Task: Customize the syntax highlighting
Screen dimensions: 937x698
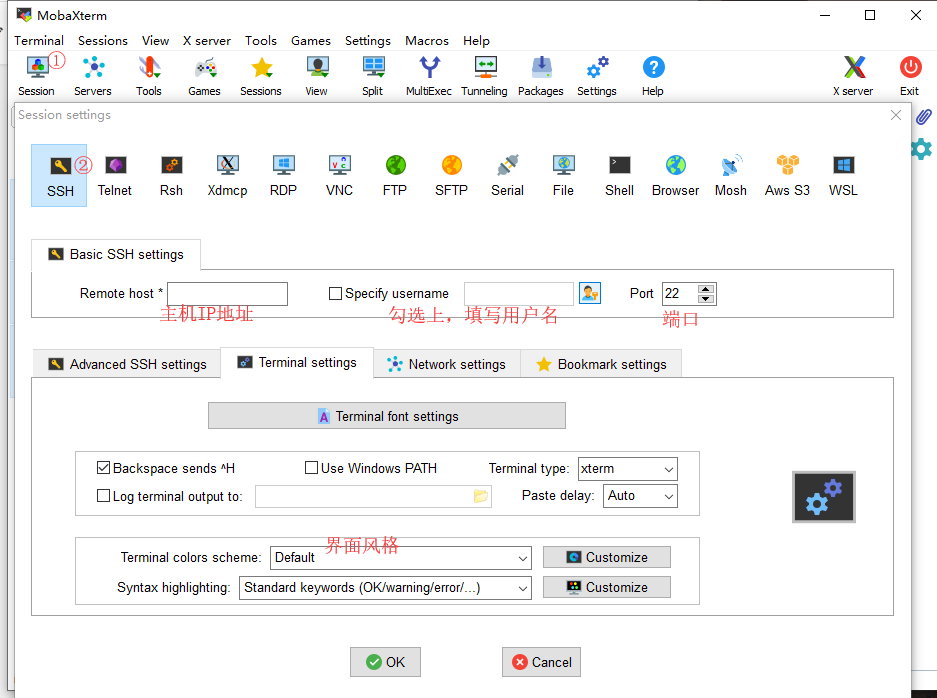Action: (607, 587)
